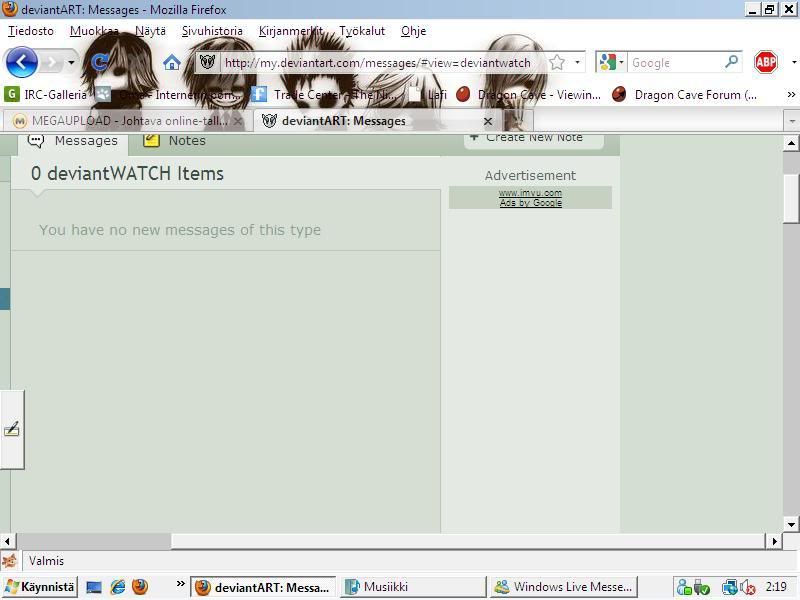Select the Notes tab on the page
The image size is (800, 600).
point(175,141)
